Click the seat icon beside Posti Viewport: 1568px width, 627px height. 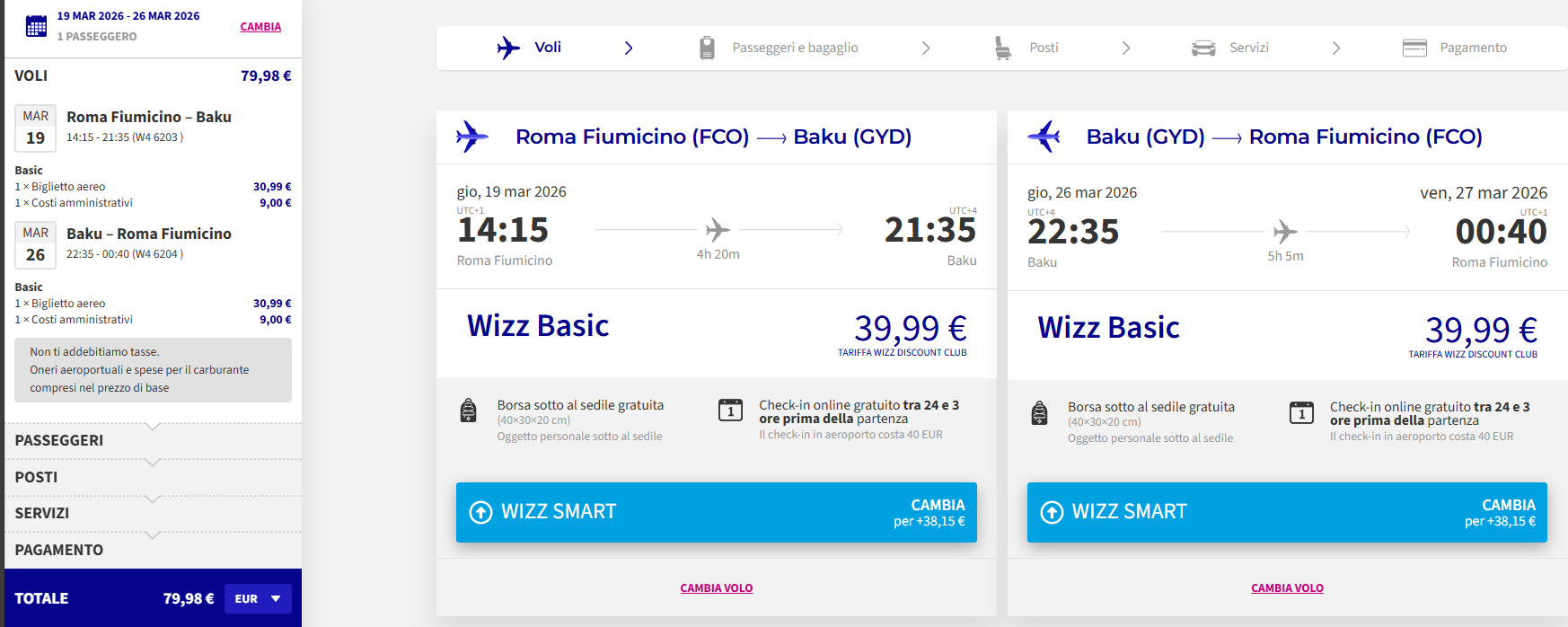coord(1002,48)
